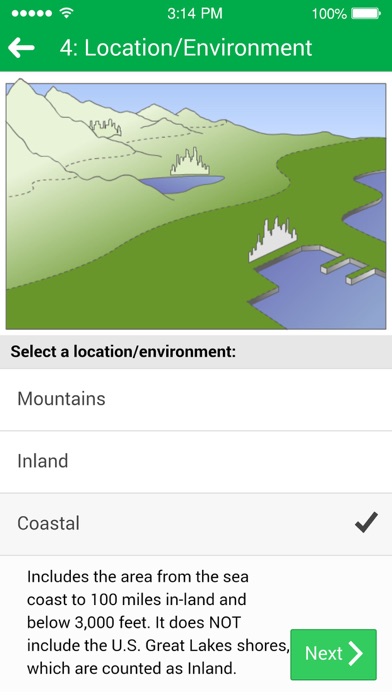Tap the Wi-Fi status icon
Screen dimensions: 392x696
[67, 13]
